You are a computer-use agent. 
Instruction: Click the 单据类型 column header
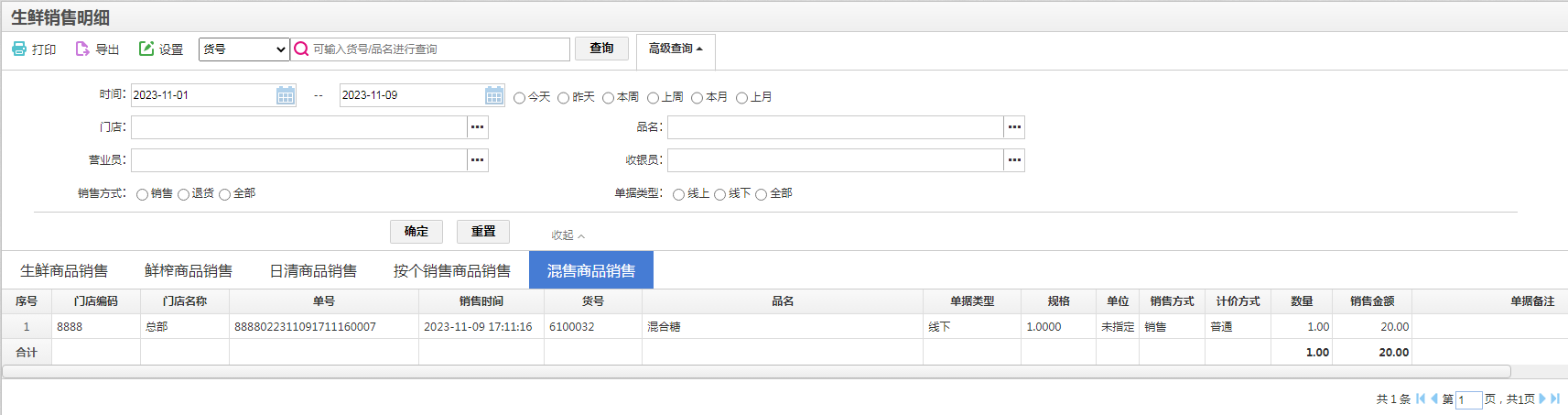point(972,301)
